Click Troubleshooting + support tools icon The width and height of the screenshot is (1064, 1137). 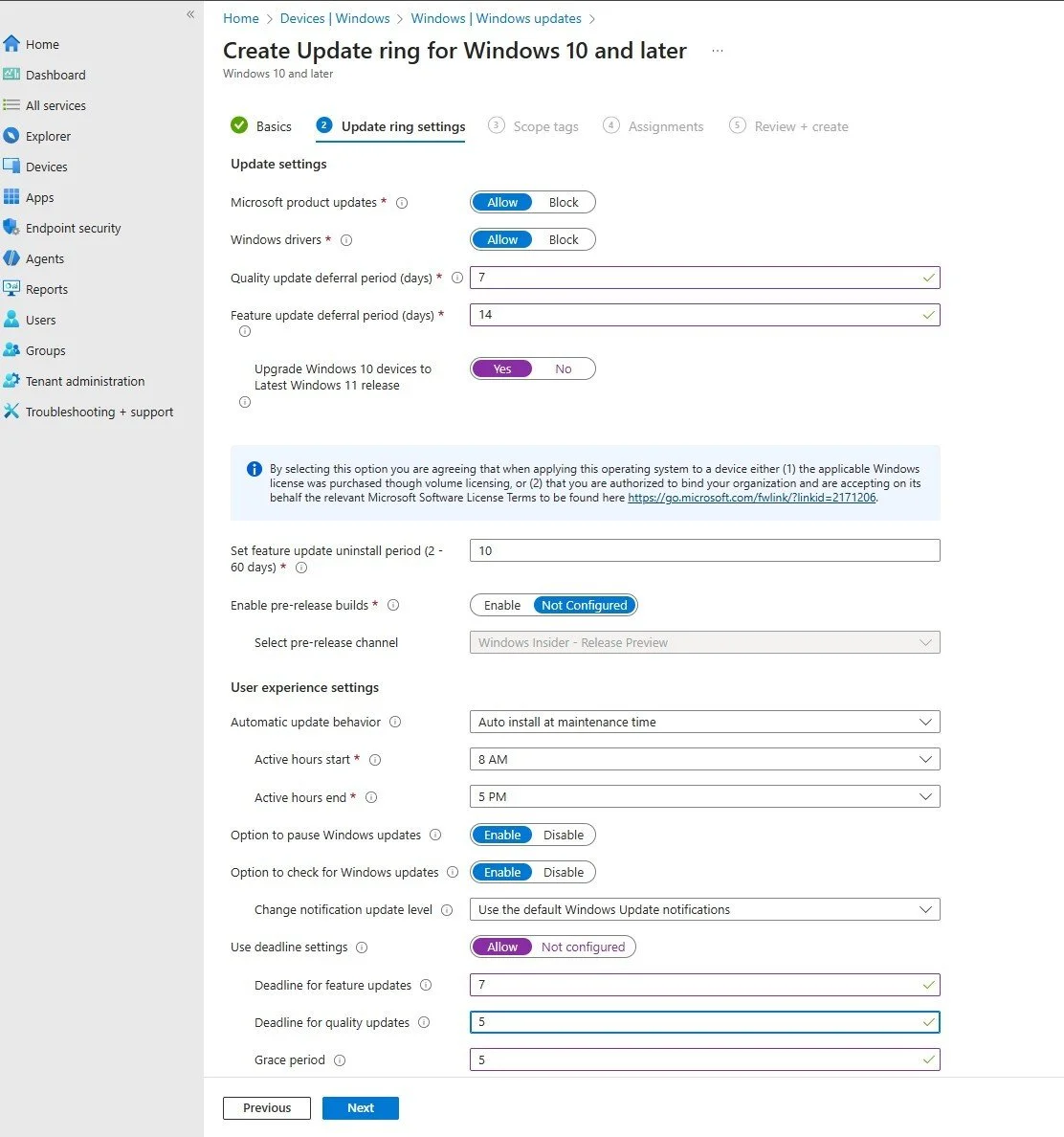(11, 412)
